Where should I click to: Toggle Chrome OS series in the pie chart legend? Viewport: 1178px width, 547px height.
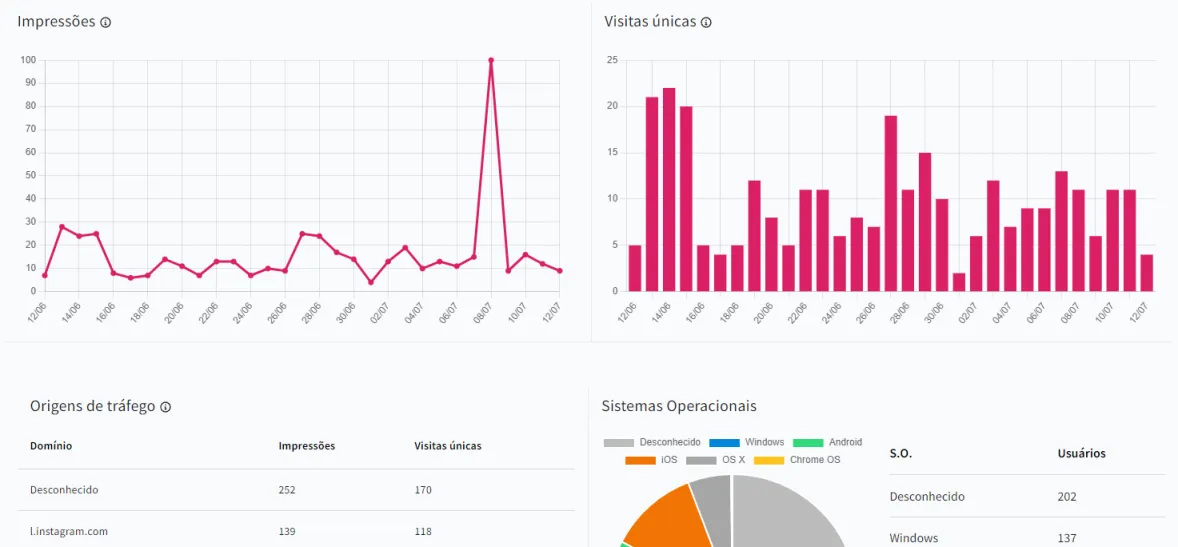797,460
